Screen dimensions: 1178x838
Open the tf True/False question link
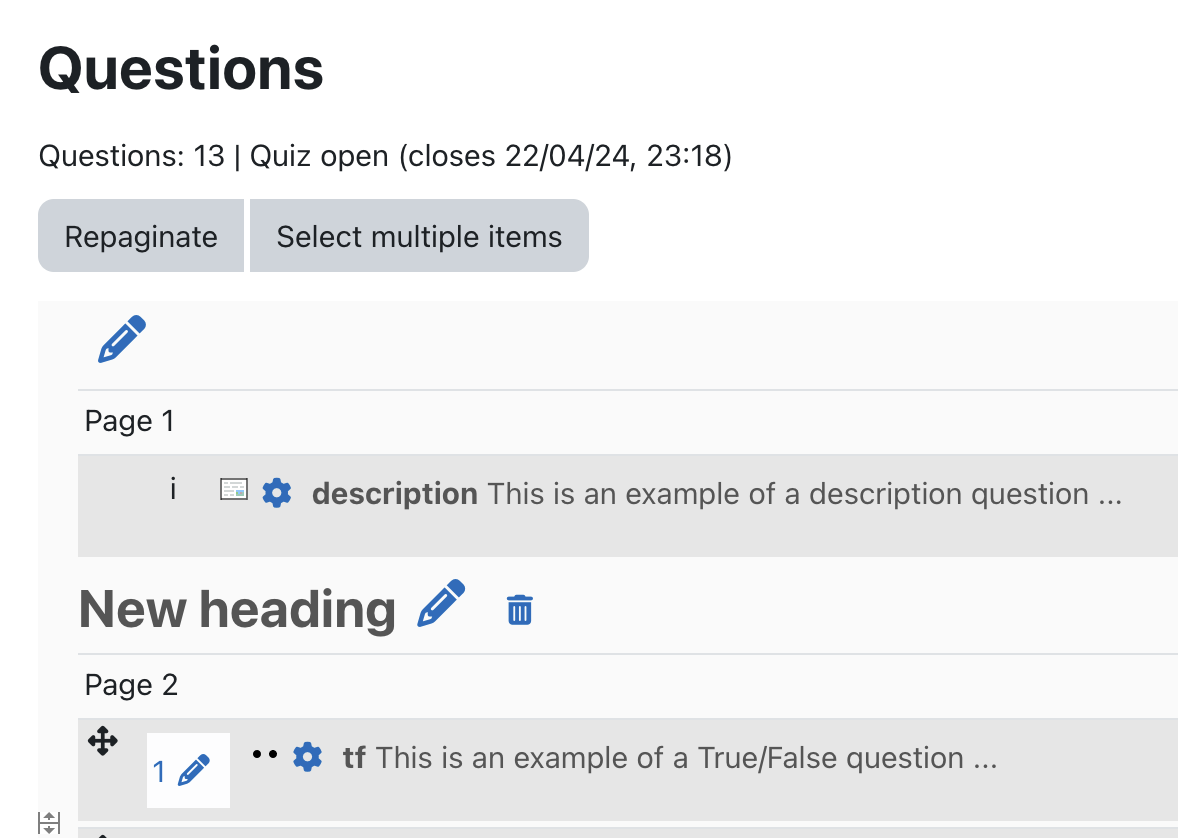coord(670,758)
